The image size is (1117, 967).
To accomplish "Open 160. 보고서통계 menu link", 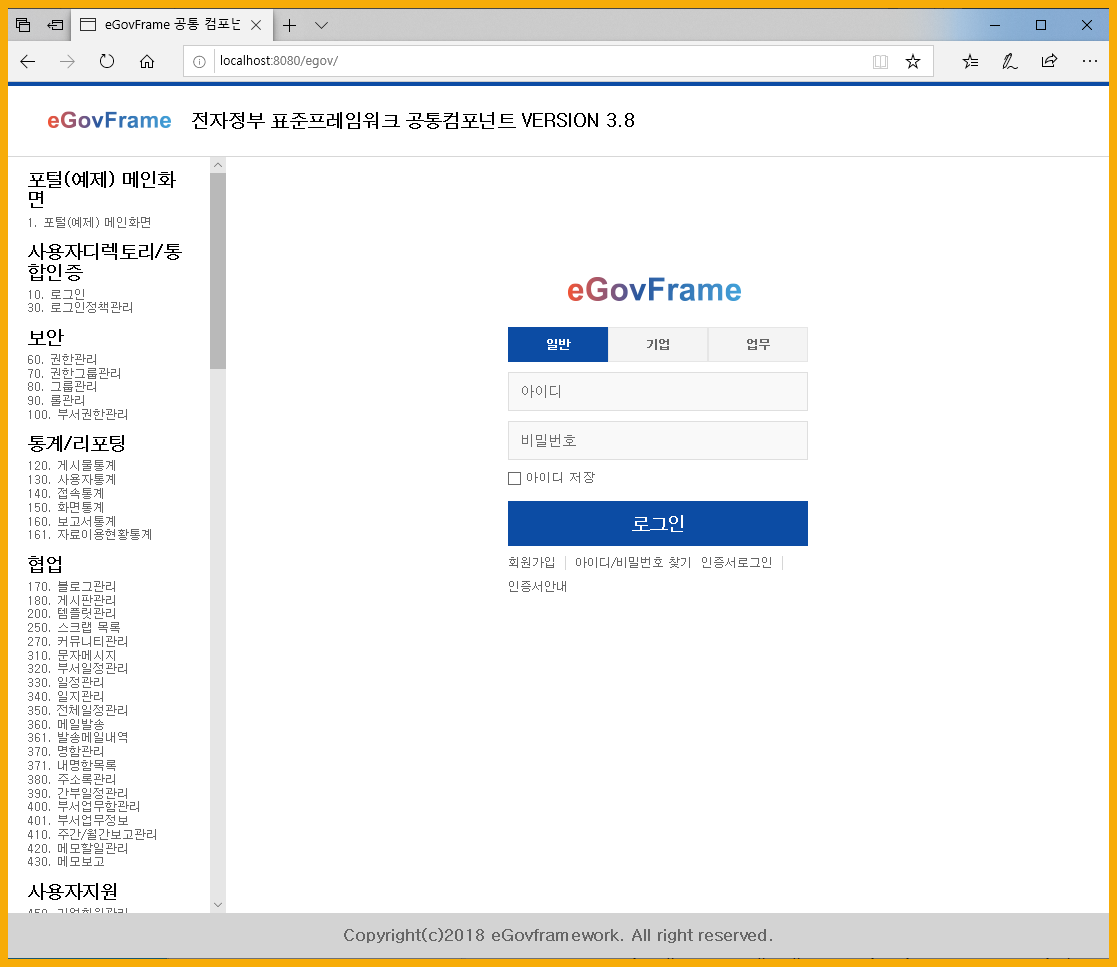I will click(x=71, y=521).
